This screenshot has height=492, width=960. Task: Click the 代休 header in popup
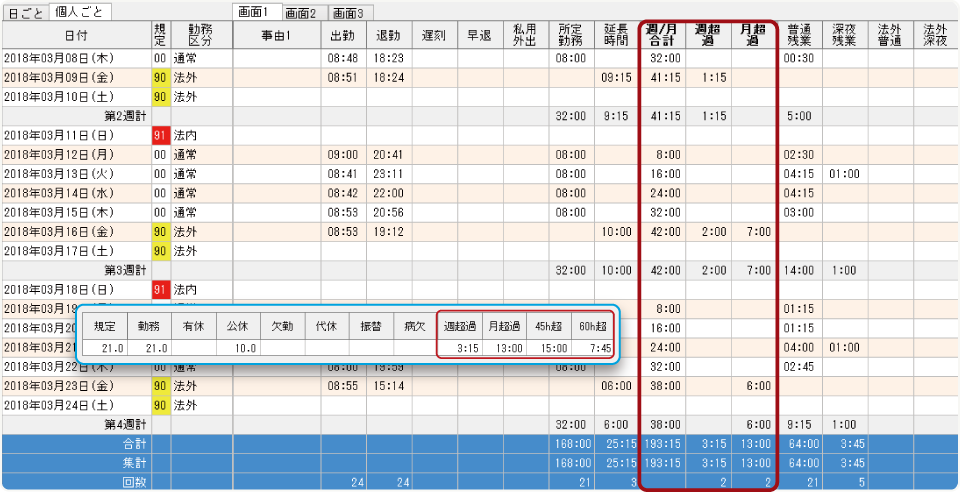327,326
